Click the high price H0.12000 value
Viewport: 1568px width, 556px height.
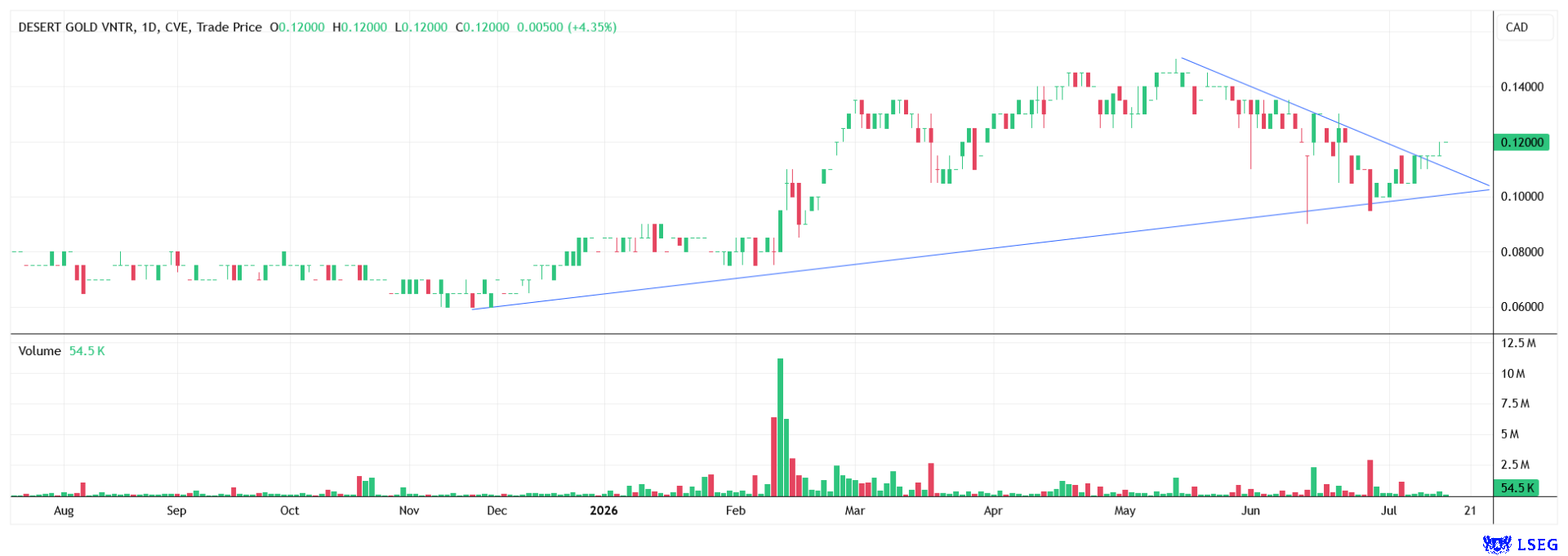[359, 27]
